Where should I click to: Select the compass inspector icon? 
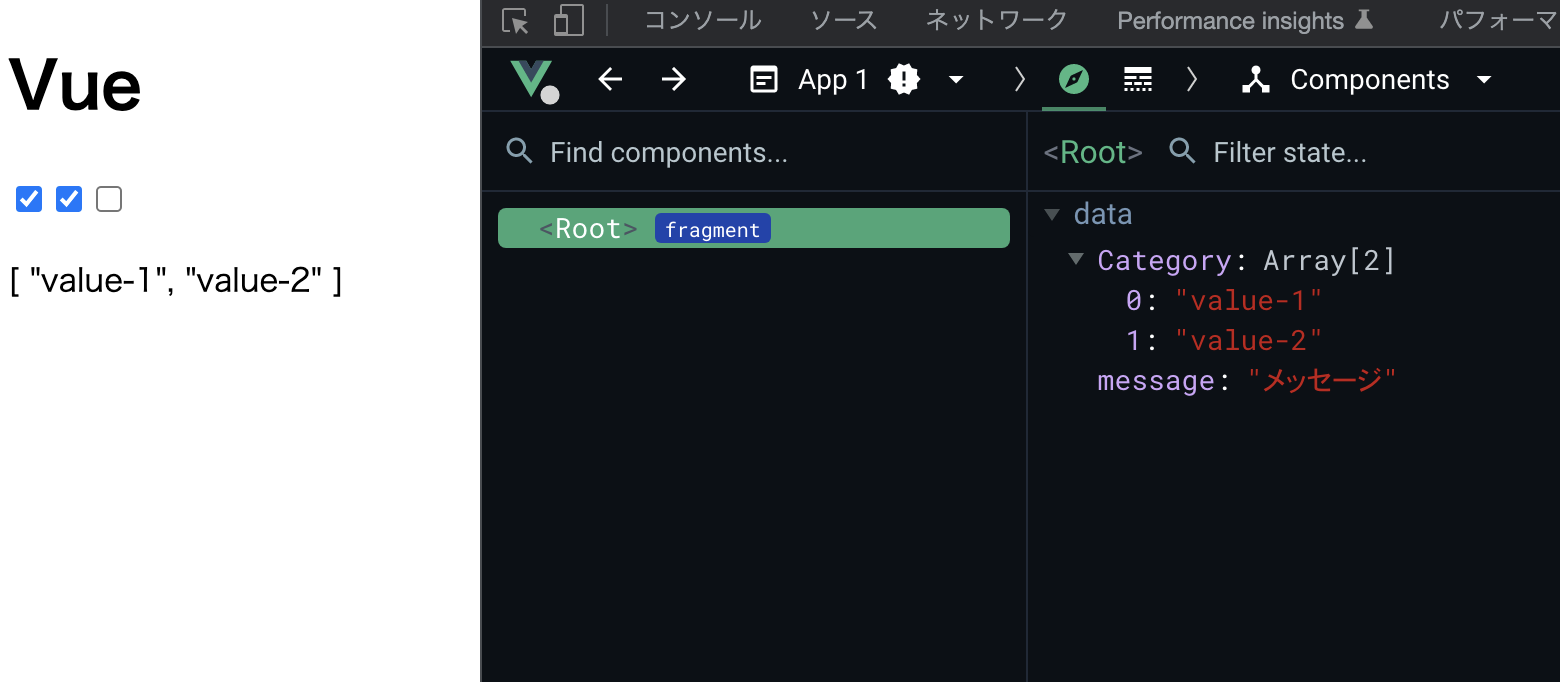tap(1074, 80)
